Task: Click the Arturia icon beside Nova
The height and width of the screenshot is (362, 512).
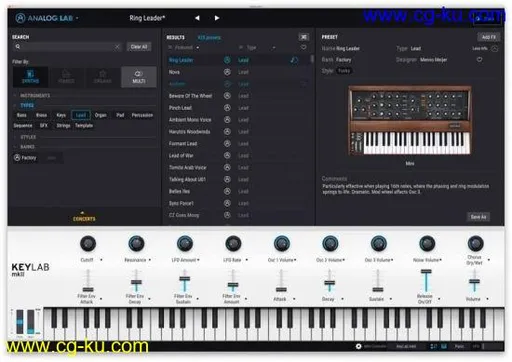Action: coord(227,72)
